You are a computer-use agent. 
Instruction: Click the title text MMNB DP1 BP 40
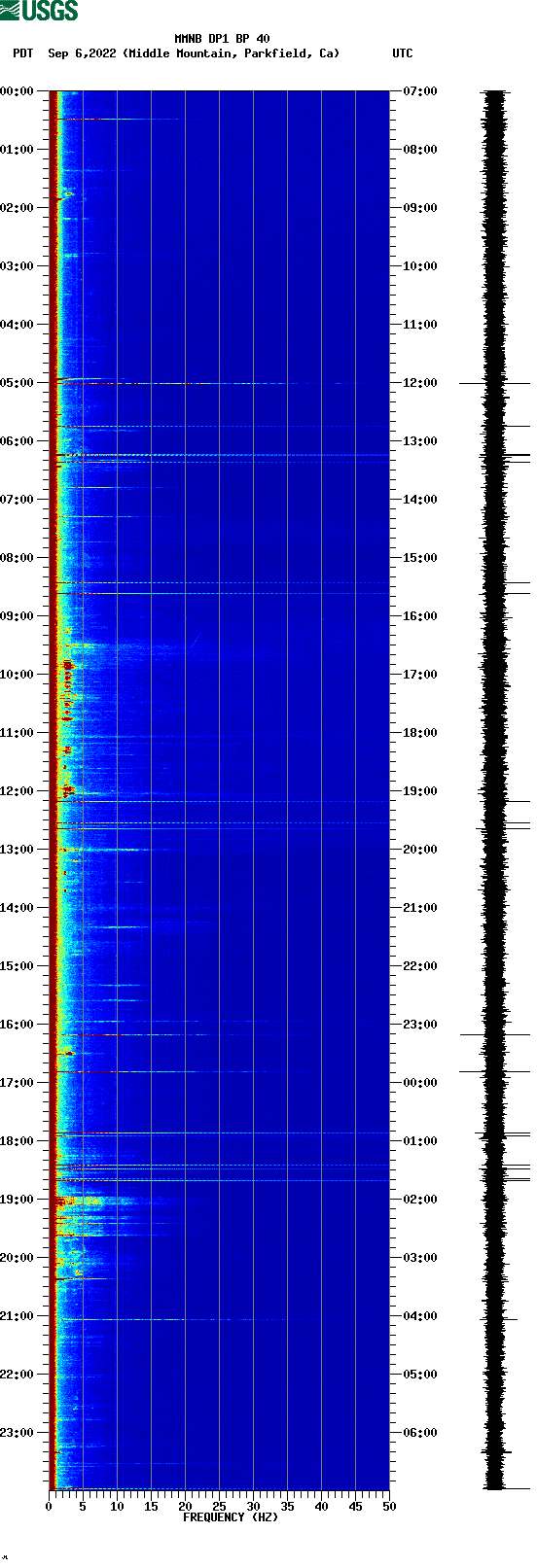click(222, 39)
